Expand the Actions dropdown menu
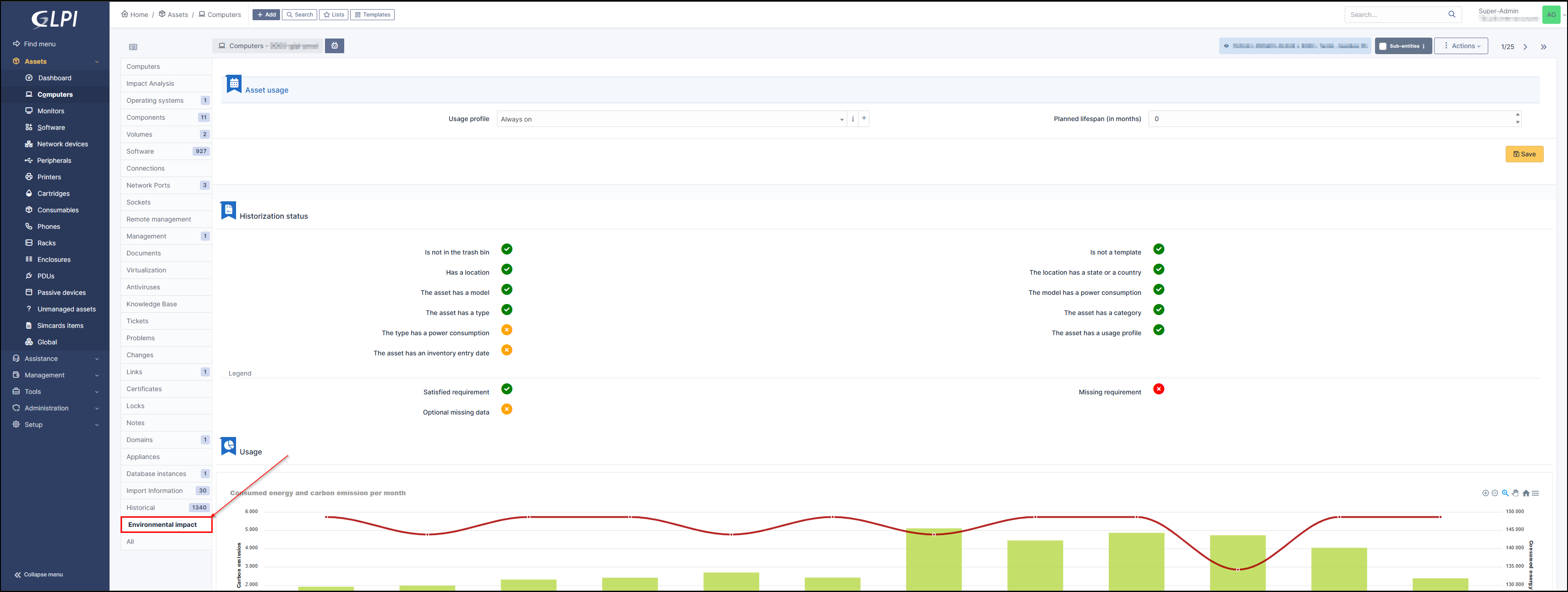The width and height of the screenshot is (1568, 592). (1461, 46)
